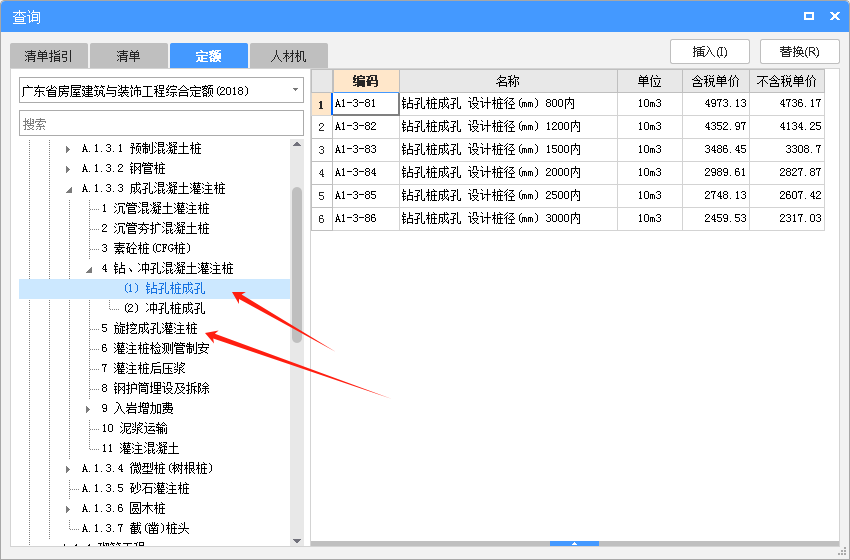This screenshot has height=560, width=850.
Task: Select 6 灌注桩检测管制安 in tree
Action: pyautogui.click(x=155, y=349)
